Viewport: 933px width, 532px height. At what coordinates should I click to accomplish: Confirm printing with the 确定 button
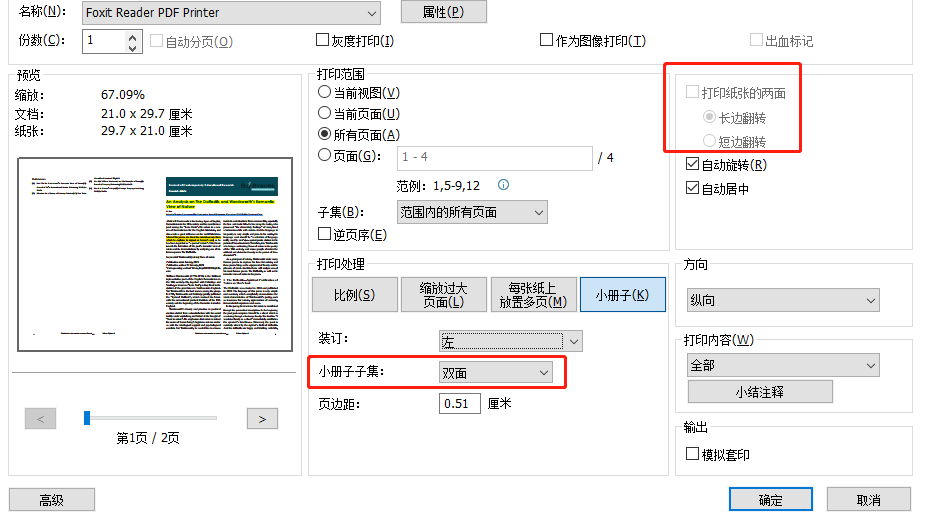click(x=770, y=500)
